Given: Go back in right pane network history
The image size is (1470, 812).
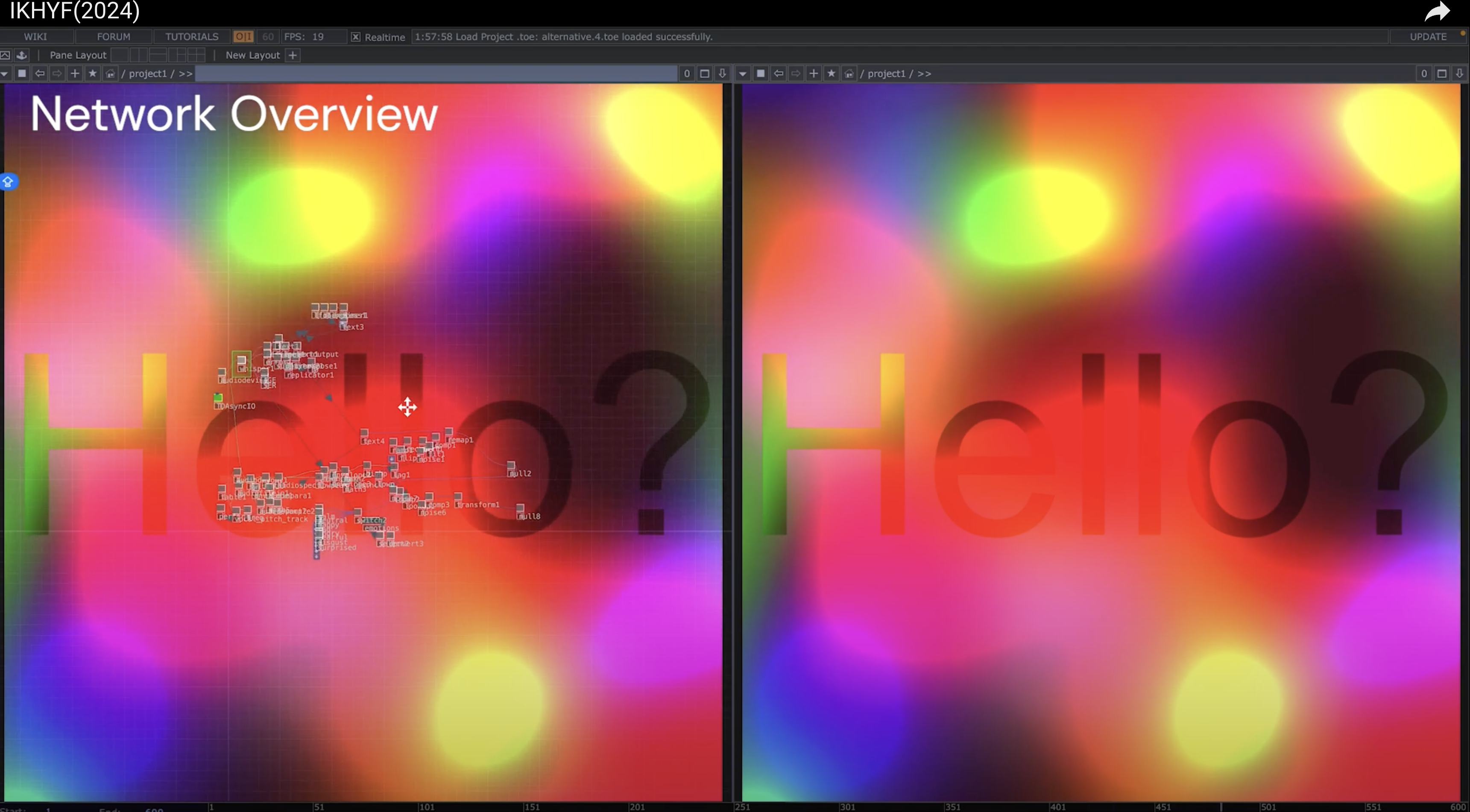Looking at the screenshot, I should coord(779,73).
